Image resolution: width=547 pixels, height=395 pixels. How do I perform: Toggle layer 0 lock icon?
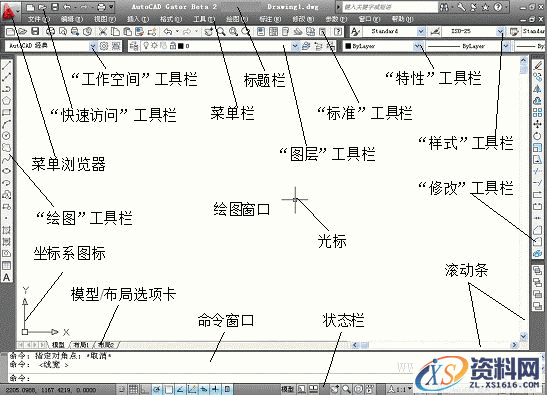(173, 46)
